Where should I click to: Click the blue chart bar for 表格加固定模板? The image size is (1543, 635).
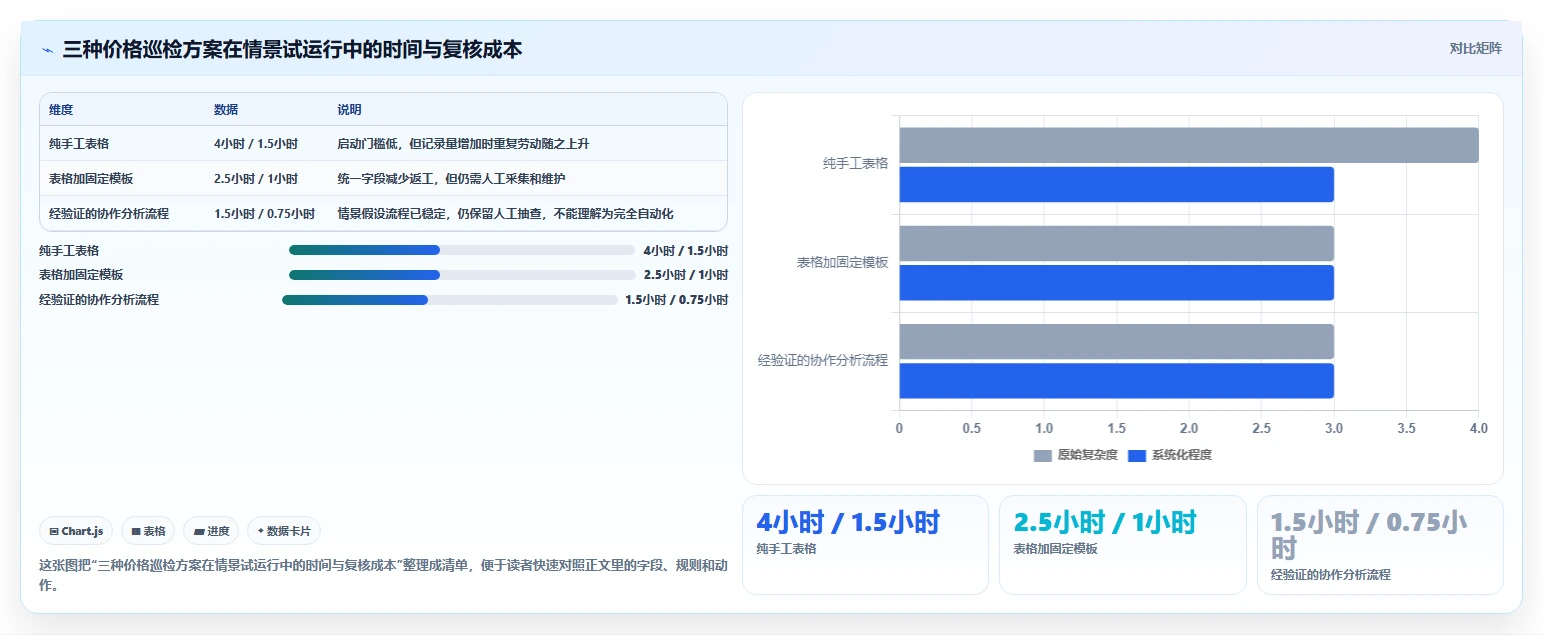(x=1116, y=282)
